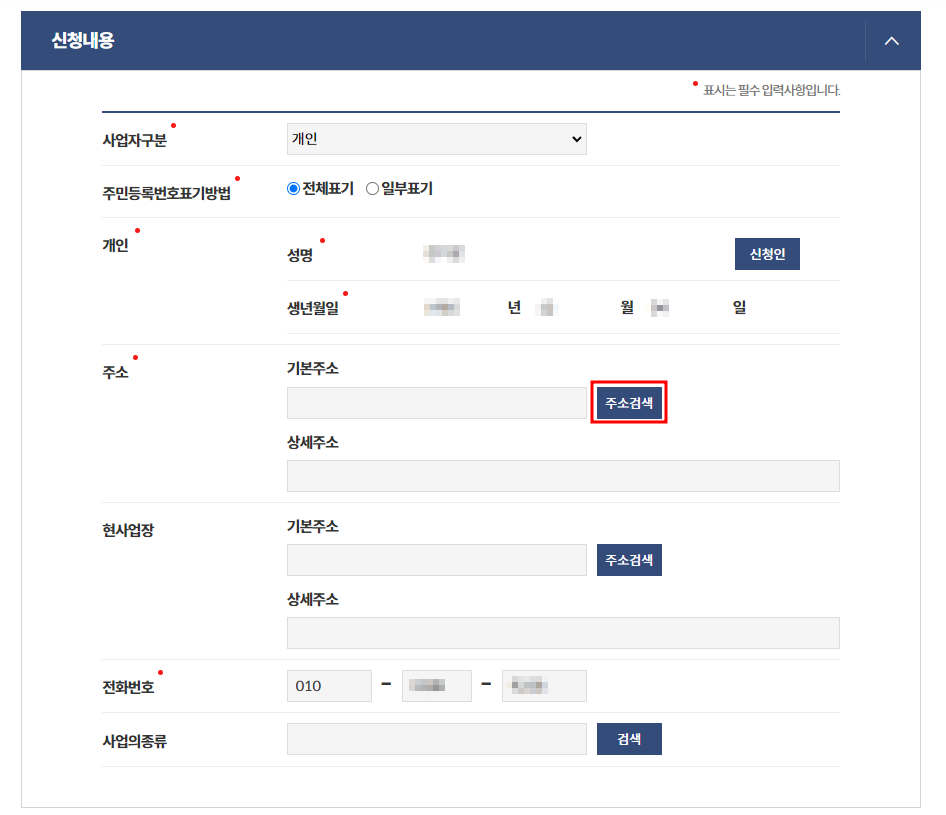The width and height of the screenshot is (946, 815).
Task: Click the 기본주소 field under 현사업장
Action: coord(436,559)
